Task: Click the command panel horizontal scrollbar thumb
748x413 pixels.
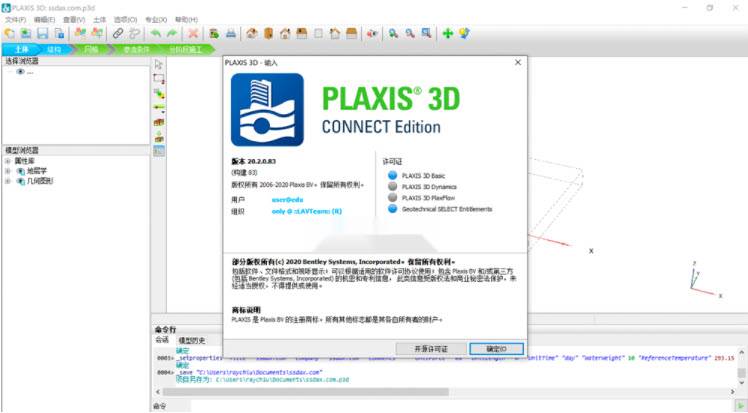Action: (x=305, y=392)
